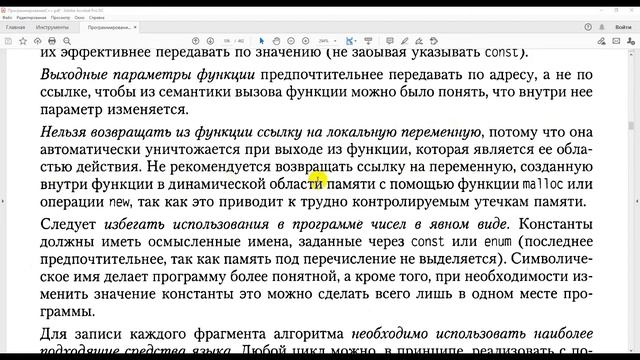Go to previous page arrow
The height and width of the screenshot is (360, 640).
196,41
